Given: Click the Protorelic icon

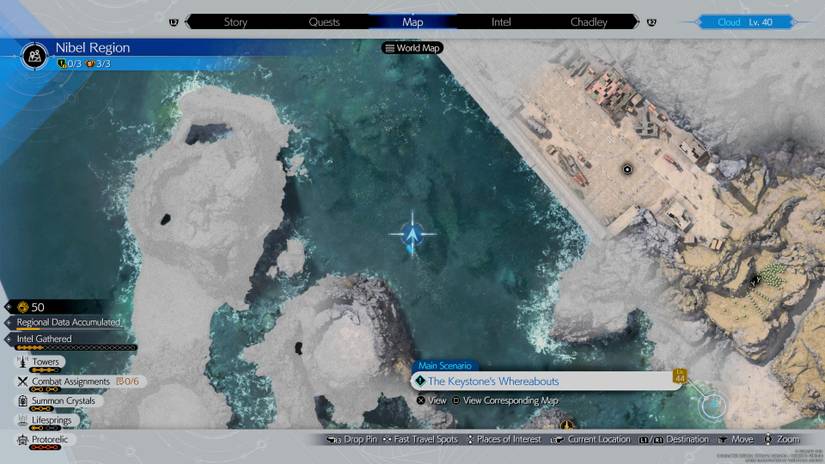Looking at the screenshot, I should pos(22,440).
